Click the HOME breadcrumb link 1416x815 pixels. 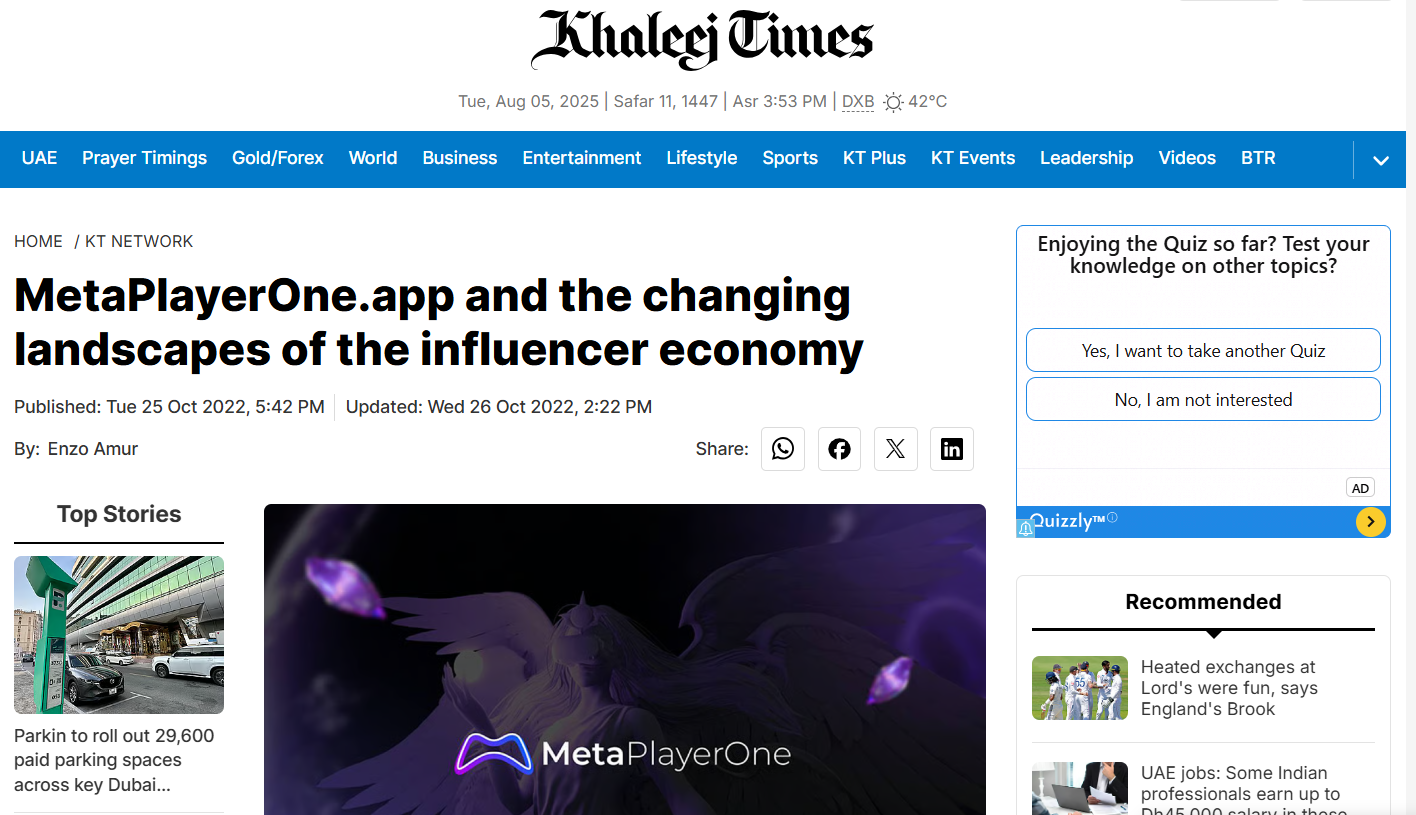[38, 241]
